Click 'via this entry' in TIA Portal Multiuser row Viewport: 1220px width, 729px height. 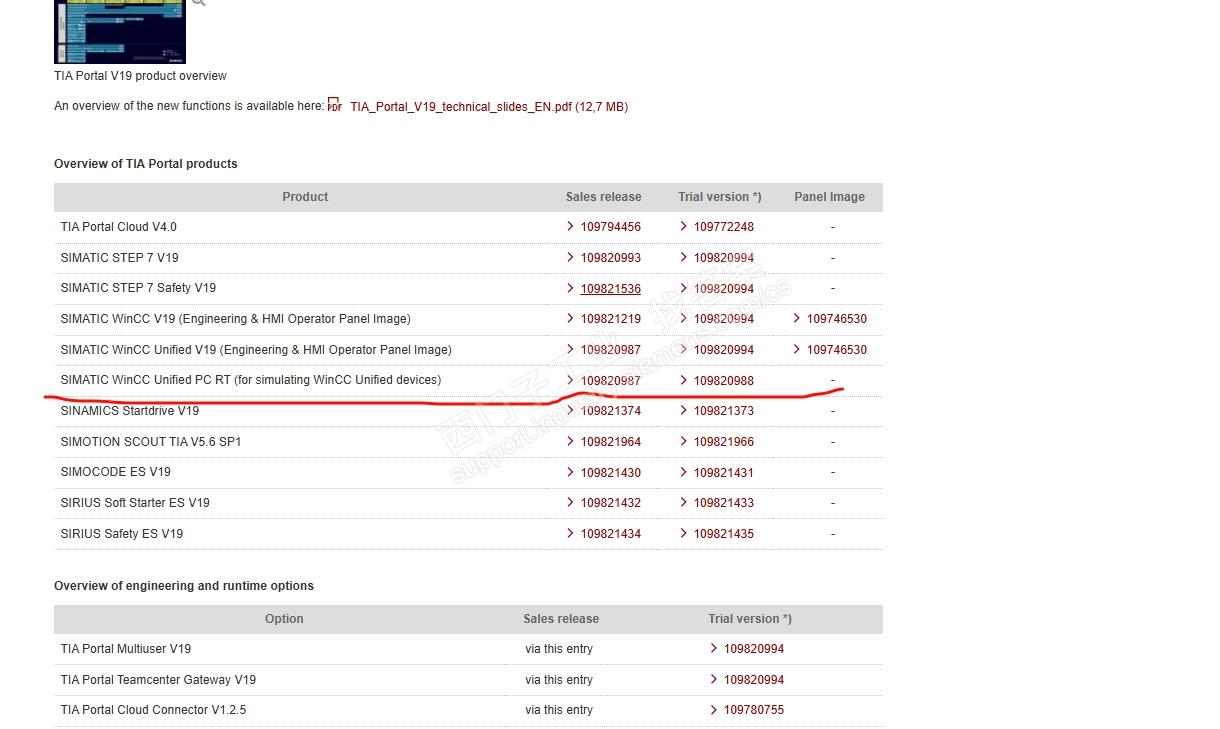[x=559, y=649]
